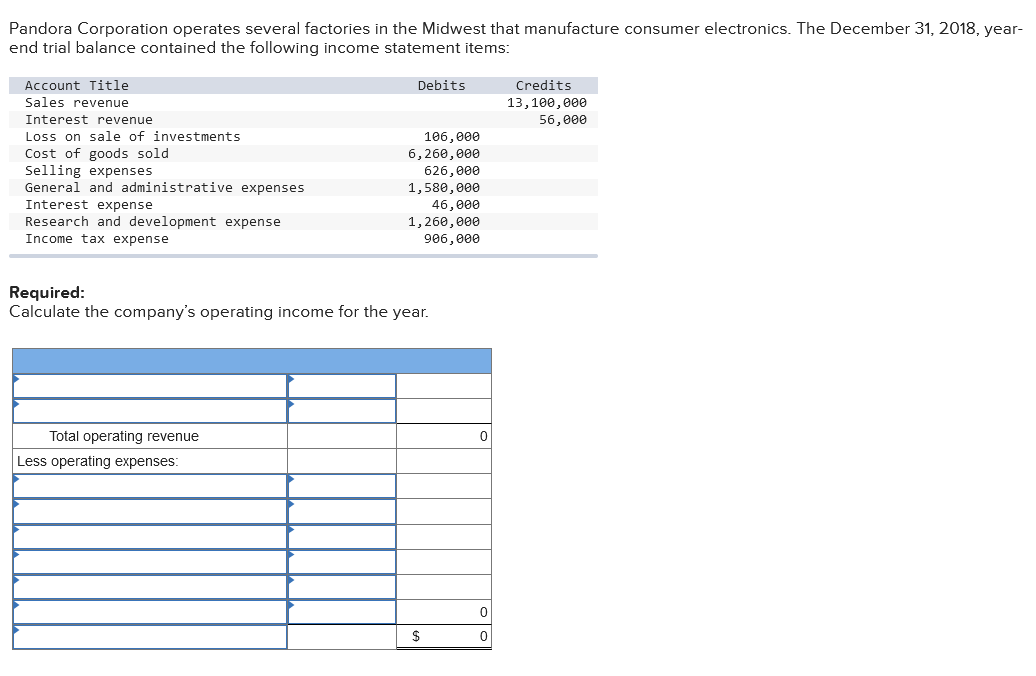Viewport: 1036px width, 676px height.
Task: Click the 1,260,000 research and development value
Action: (x=444, y=221)
